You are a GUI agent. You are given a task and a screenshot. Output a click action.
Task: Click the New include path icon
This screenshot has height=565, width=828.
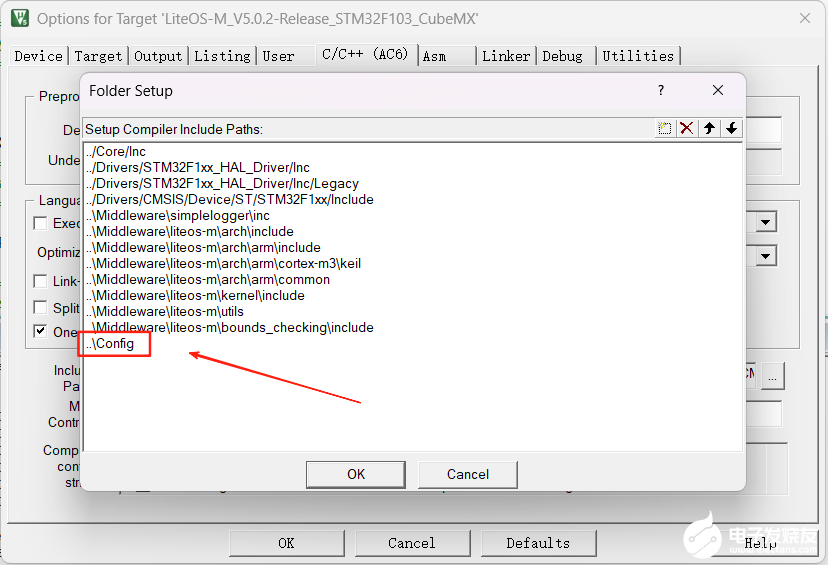[664, 128]
